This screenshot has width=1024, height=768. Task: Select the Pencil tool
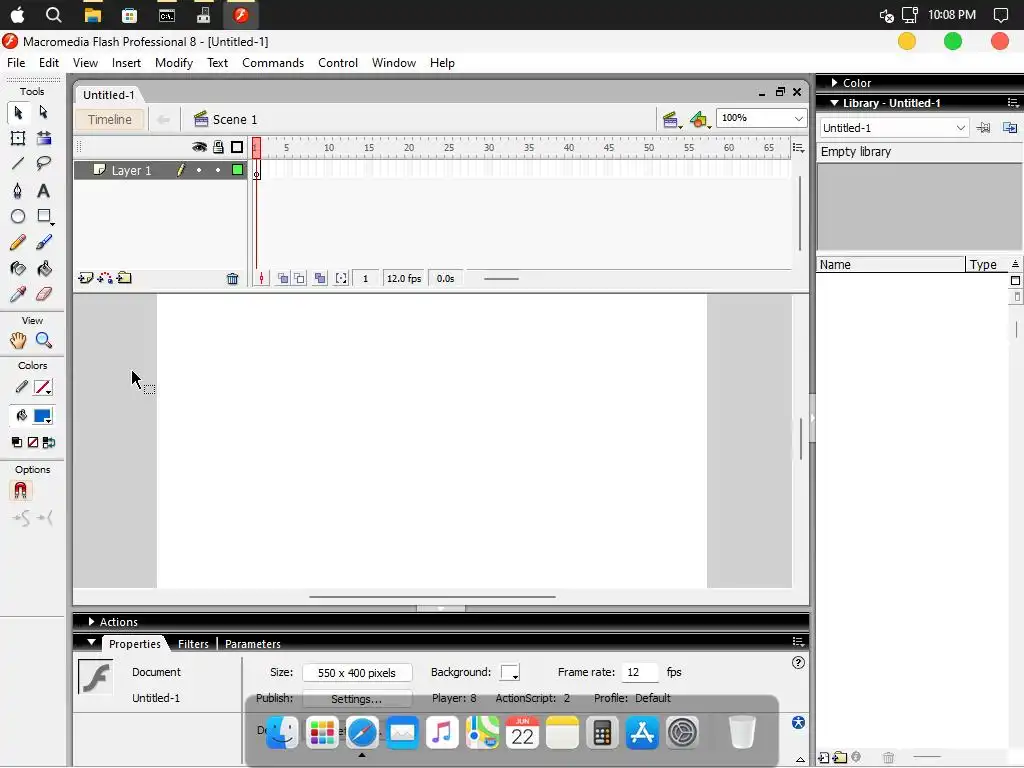point(18,242)
